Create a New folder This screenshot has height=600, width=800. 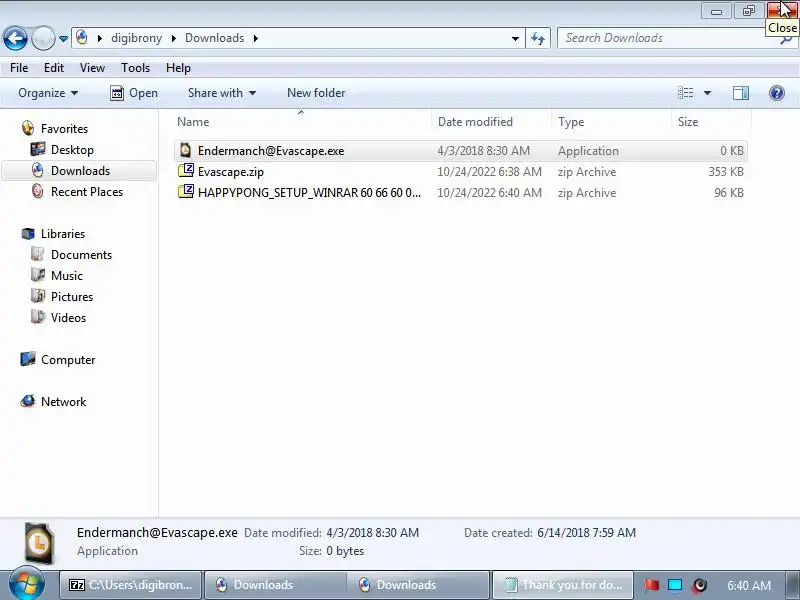[316, 93]
